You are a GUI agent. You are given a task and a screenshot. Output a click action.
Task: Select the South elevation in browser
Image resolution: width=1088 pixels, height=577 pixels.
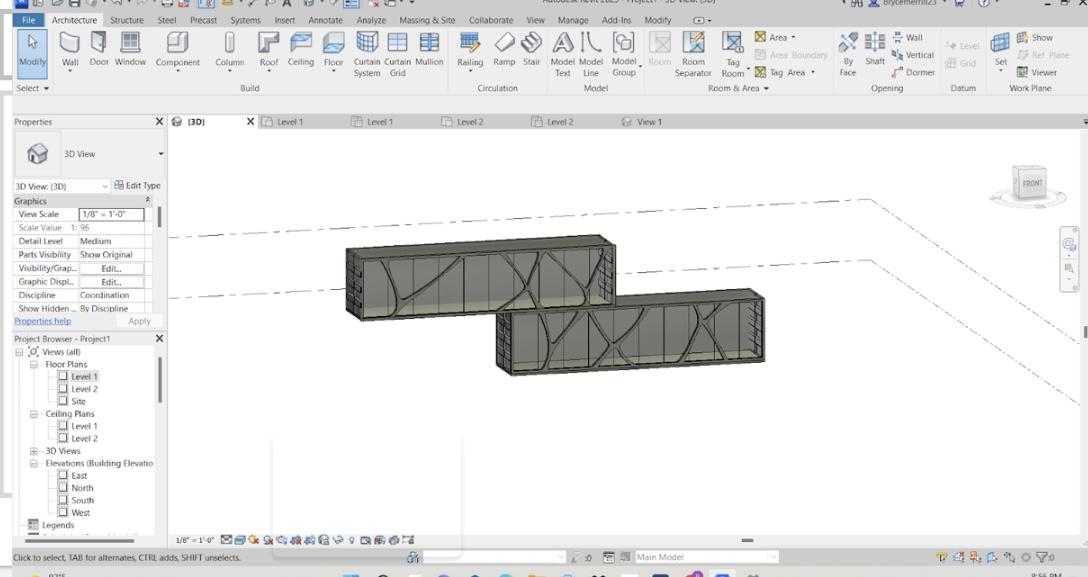click(82, 501)
